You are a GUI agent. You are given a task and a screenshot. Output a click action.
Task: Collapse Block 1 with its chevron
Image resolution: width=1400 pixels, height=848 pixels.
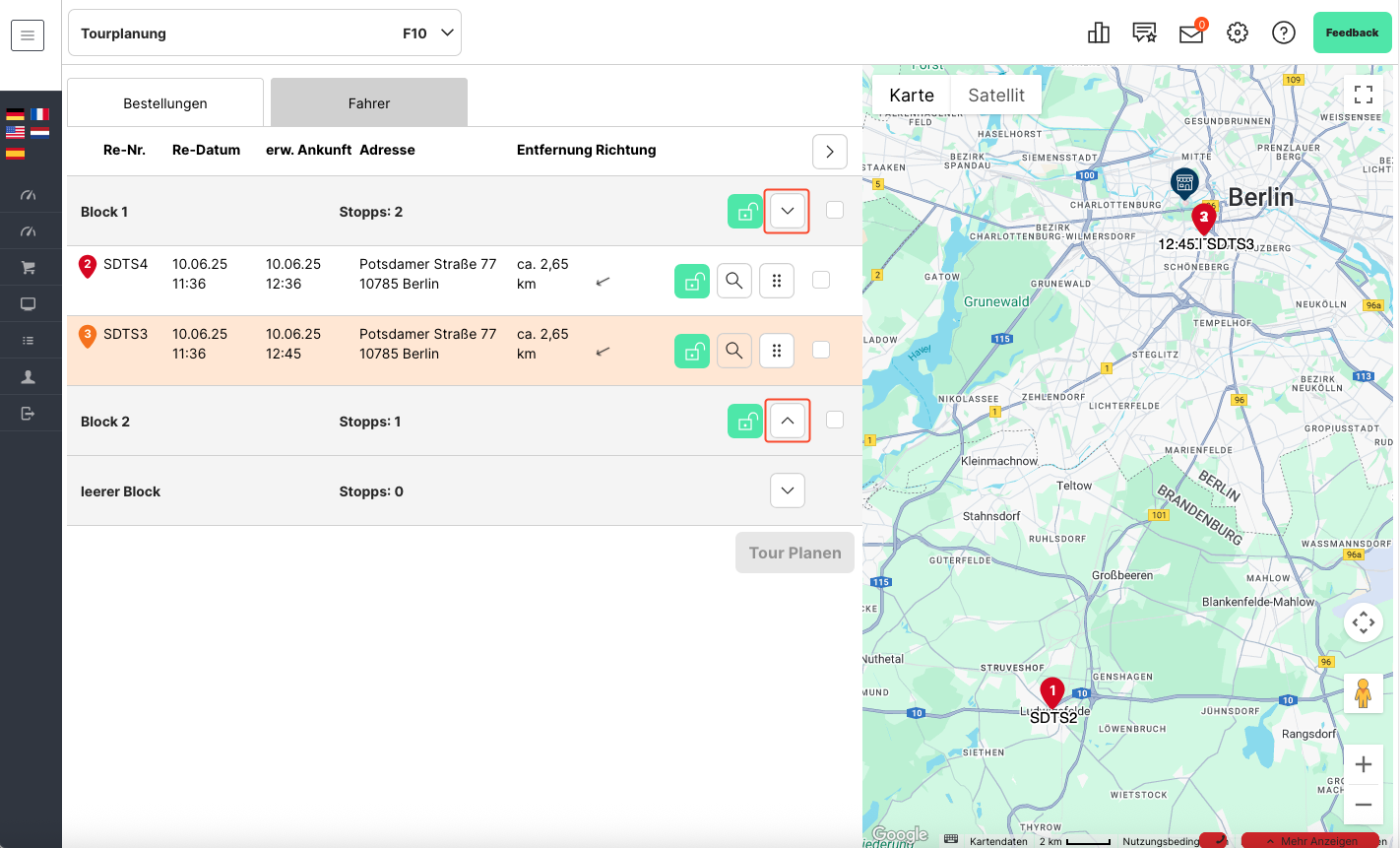pos(788,212)
